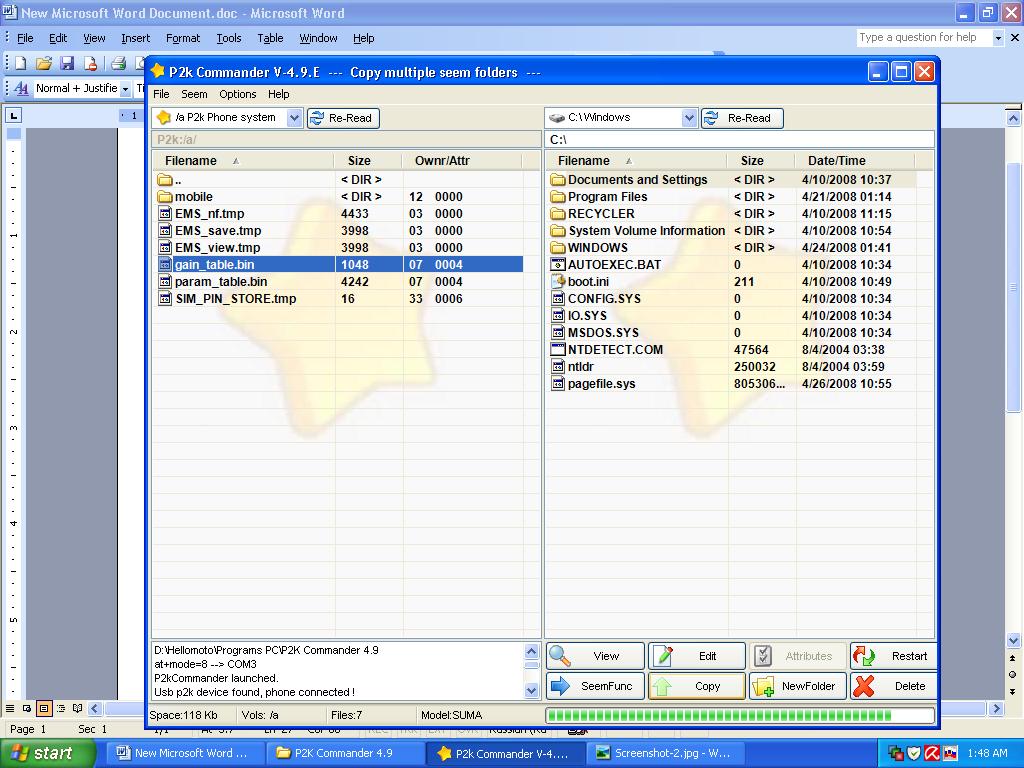Sort left panel by Filename column

click(x=242, y=161)
